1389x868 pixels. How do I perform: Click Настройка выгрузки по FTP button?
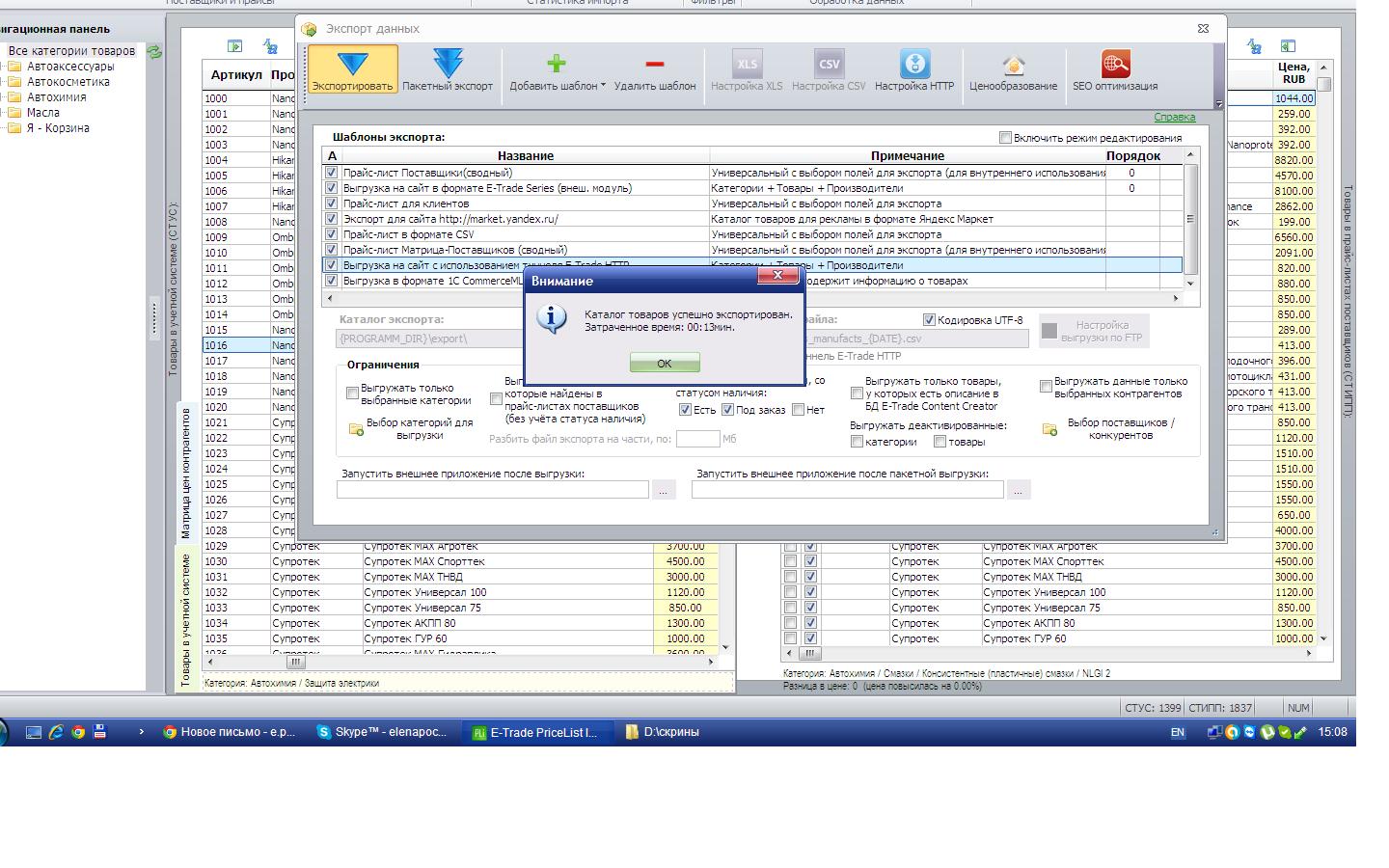coord(1094,331)
